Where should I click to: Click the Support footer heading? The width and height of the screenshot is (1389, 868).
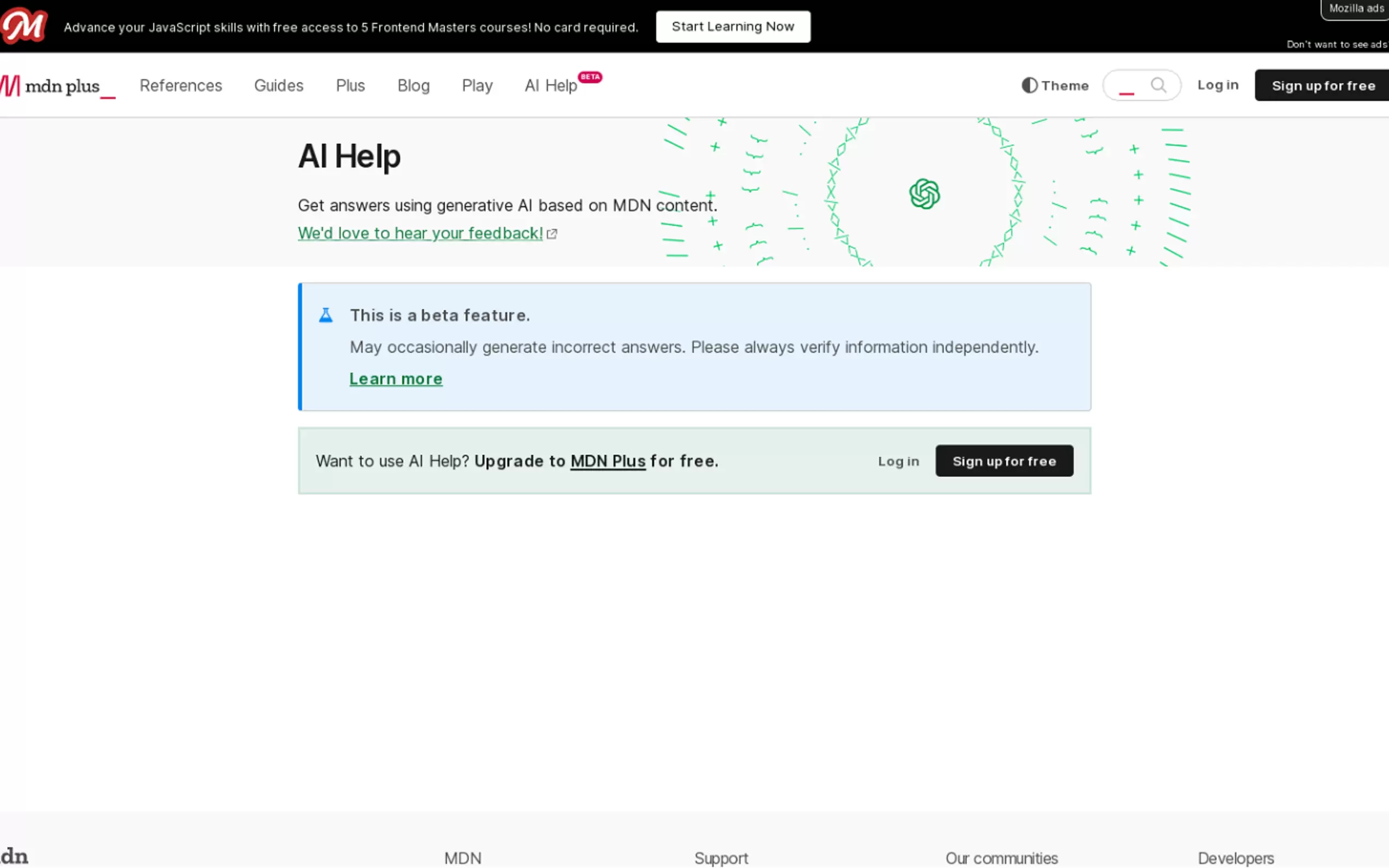click(721, 858)
